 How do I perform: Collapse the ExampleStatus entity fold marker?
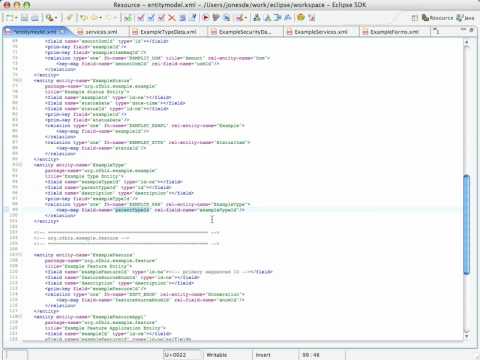pos(21,80)
